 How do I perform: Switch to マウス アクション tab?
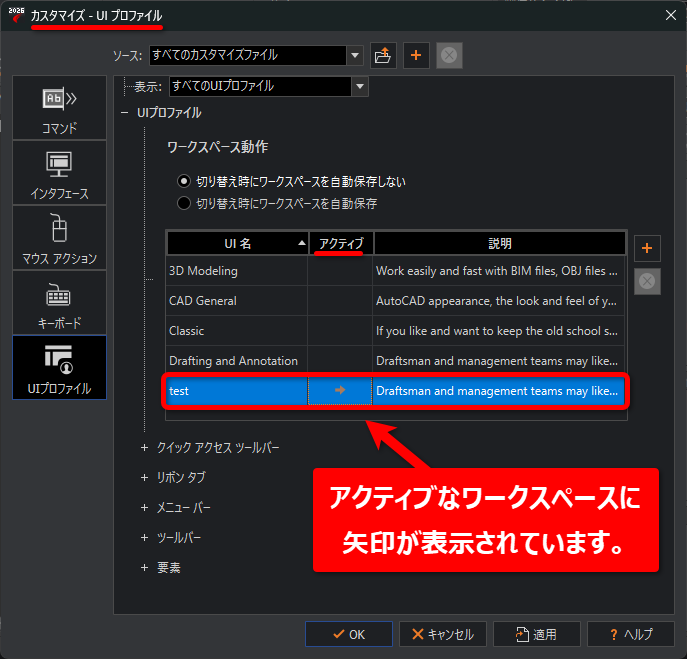60,238
